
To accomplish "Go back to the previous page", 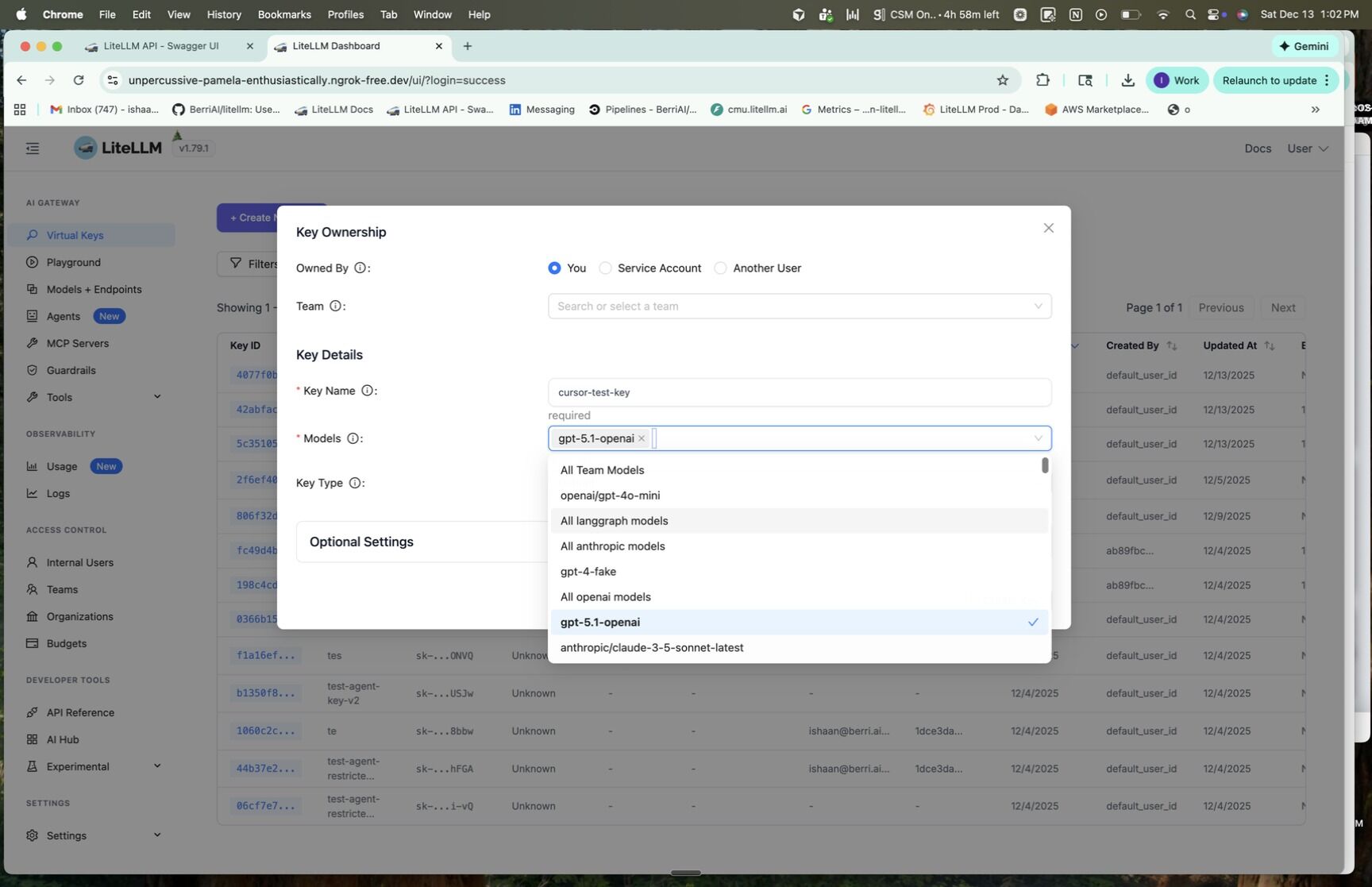I will point(21,80).
